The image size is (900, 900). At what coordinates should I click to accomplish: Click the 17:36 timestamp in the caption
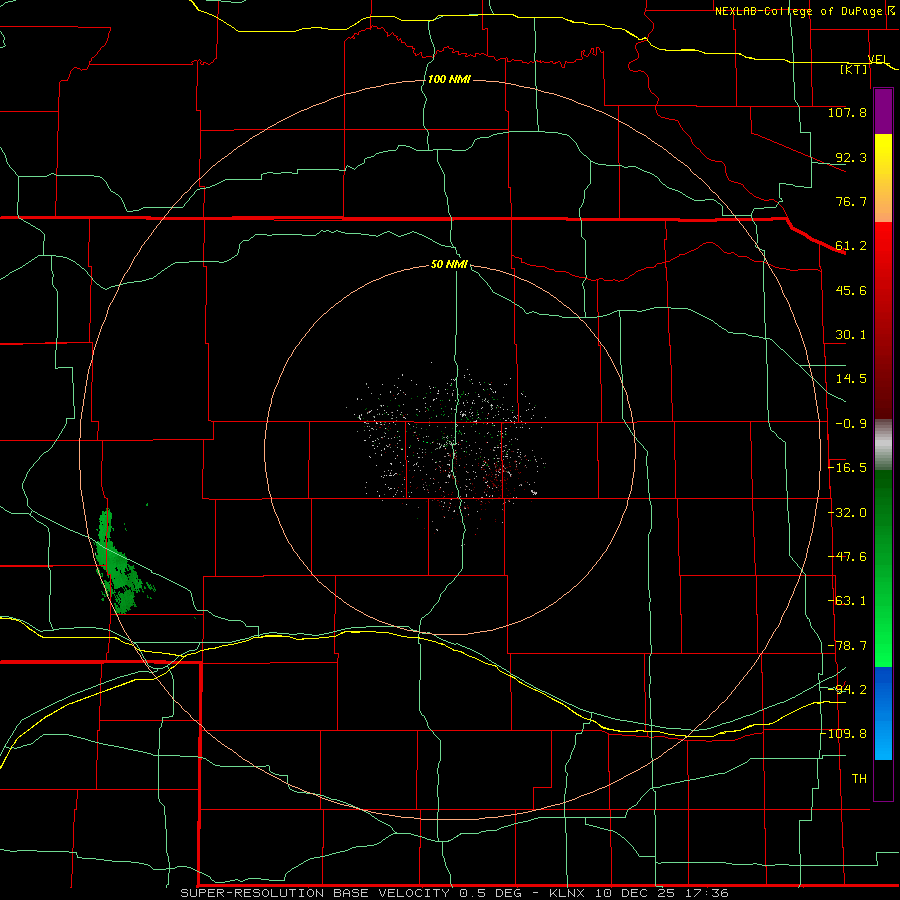[x=709, y=893]
